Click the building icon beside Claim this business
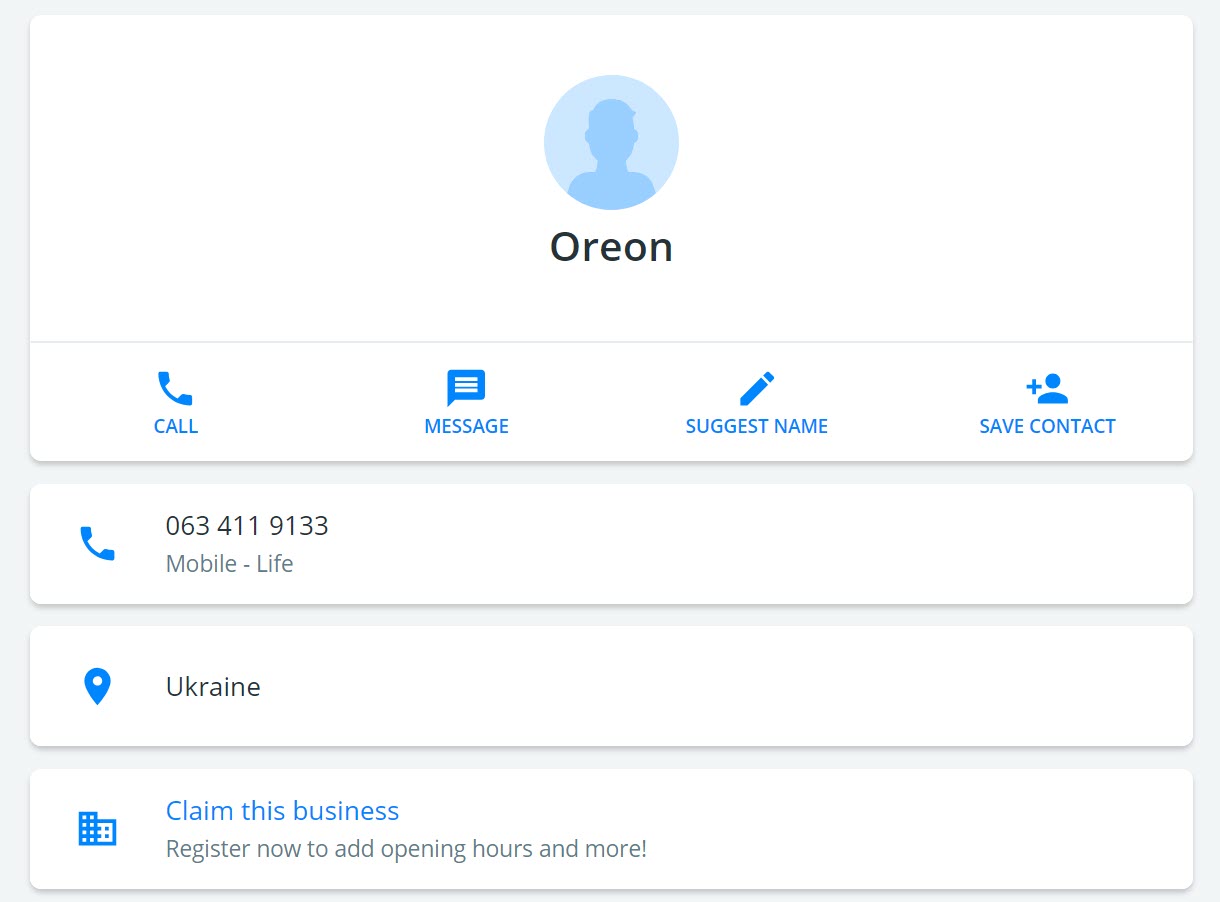1220x902 pixels. 97,828
